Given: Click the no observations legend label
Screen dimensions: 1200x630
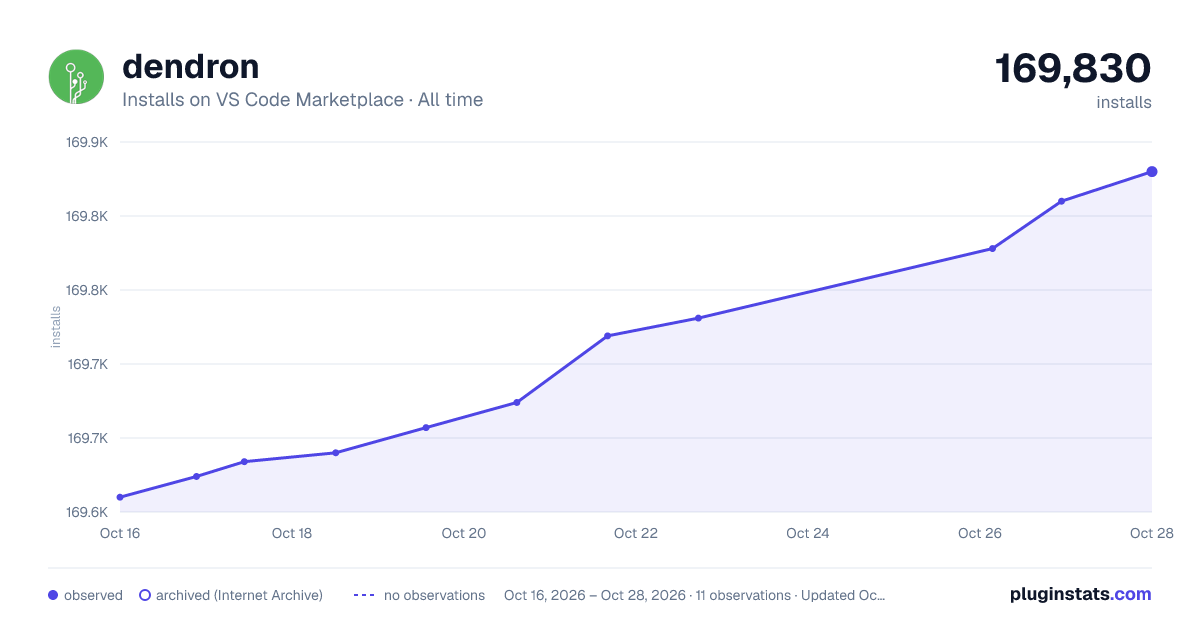Looking at the screenshot, I should (434, 595).
